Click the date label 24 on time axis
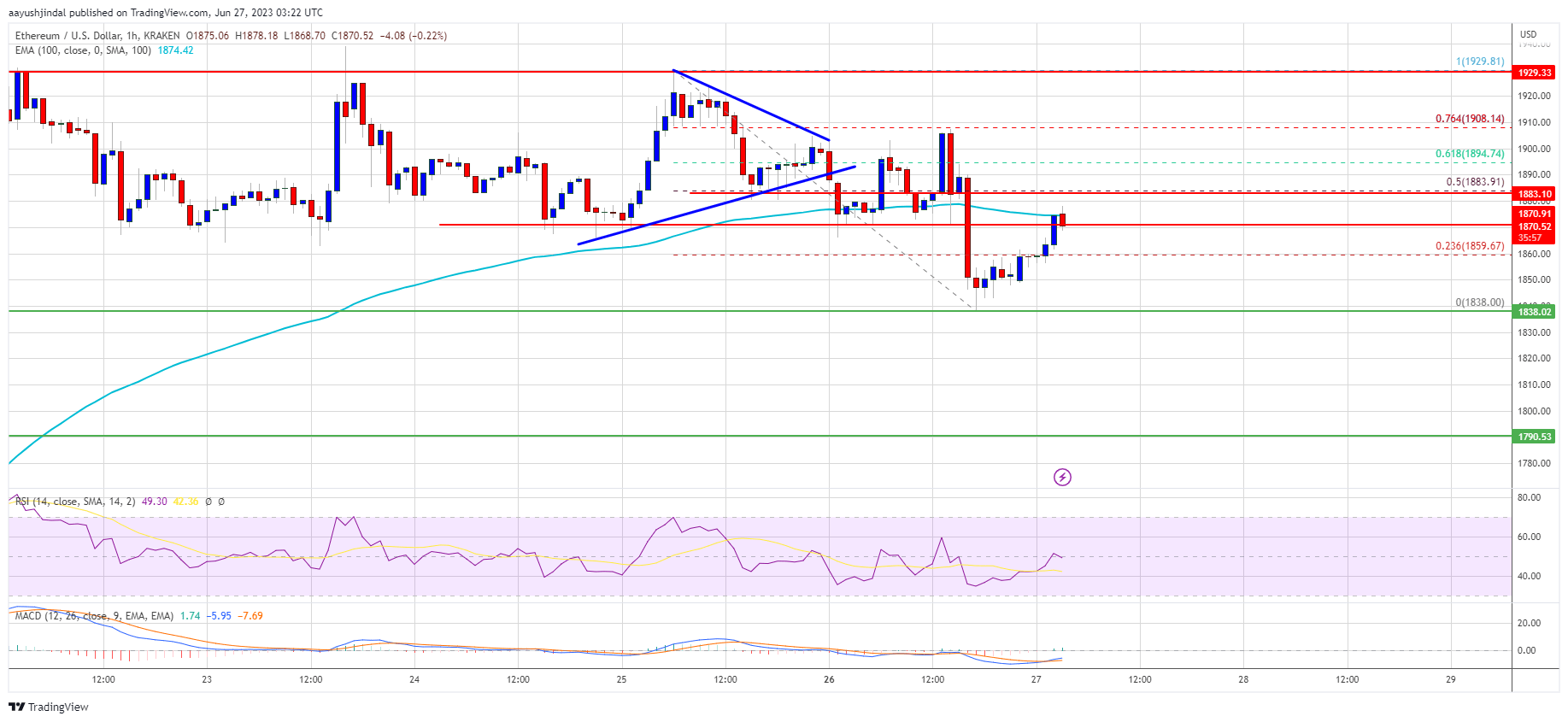This screenshot has width=1568, height=722. (x=414, y=679)
